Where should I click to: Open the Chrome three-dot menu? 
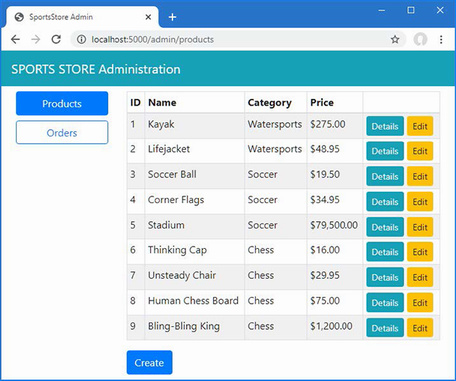tap(441, 40)
